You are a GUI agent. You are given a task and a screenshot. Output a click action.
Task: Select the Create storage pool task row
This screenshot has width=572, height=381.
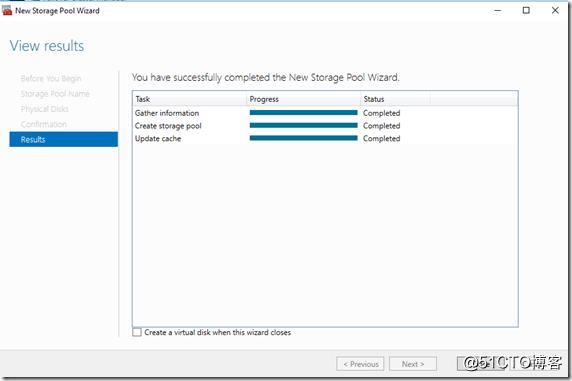tap(325, 126)
